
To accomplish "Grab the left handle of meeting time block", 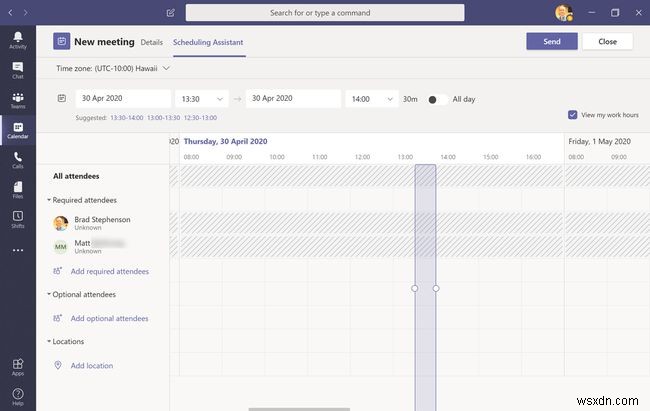I will (x=415, y=288).
